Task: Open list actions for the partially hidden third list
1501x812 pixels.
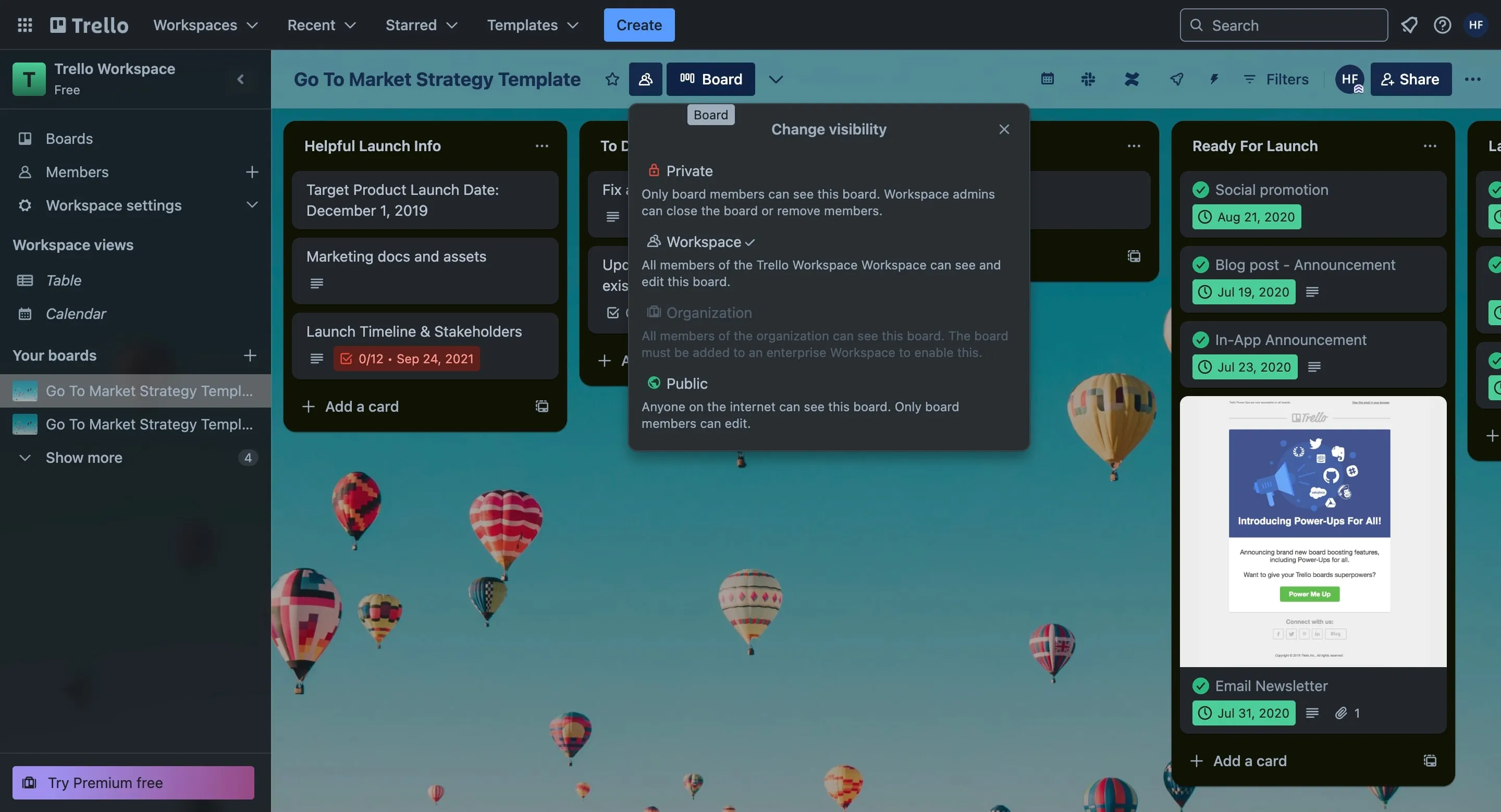Action: point(1134,145)
